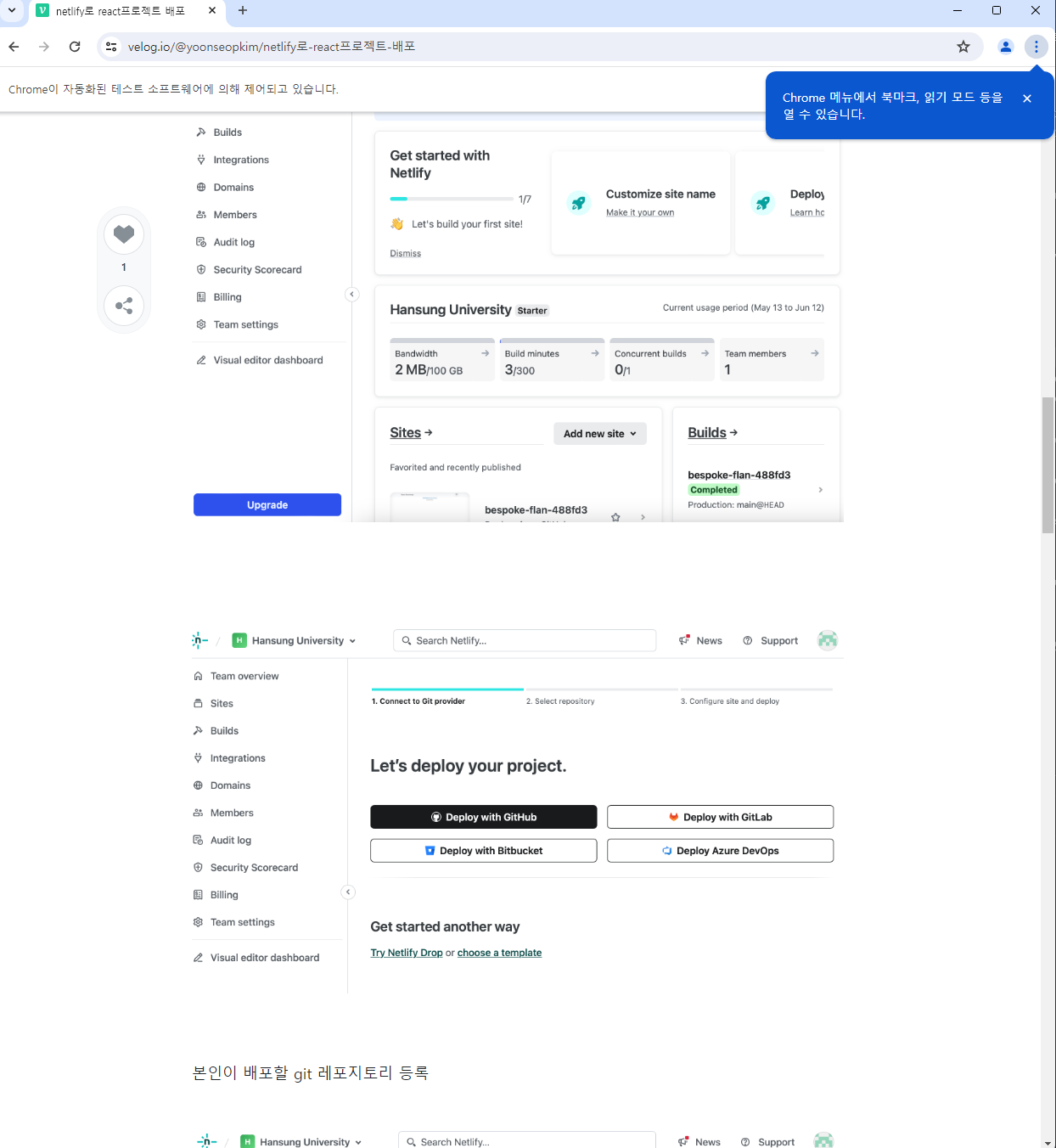The width and height of the screenshot is (1056, 1148).
Task: Go forward to next page
Action: pyautogui.click(x=44, y=47)
